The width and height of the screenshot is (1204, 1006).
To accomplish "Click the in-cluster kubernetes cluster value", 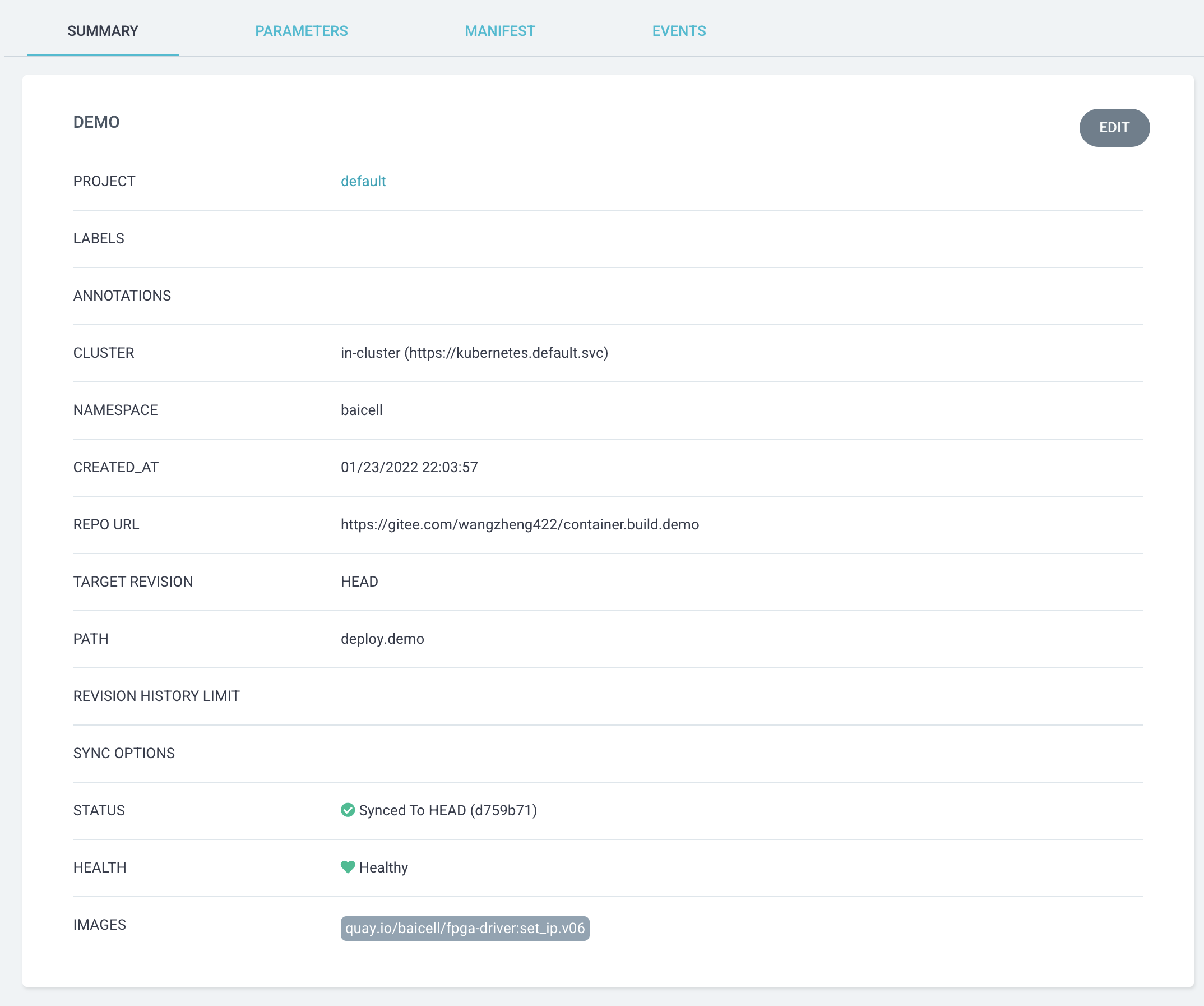I will pyautogui.click(x=474, y=353).
